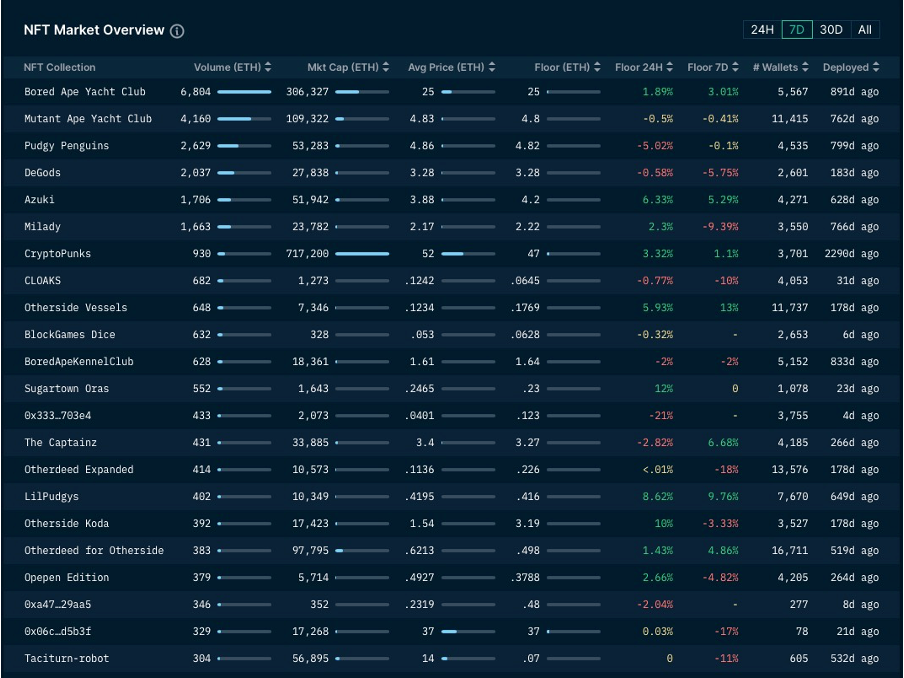
Task: Sort by Deployed using its sort arrows
Action: click(x=876, y=67)
